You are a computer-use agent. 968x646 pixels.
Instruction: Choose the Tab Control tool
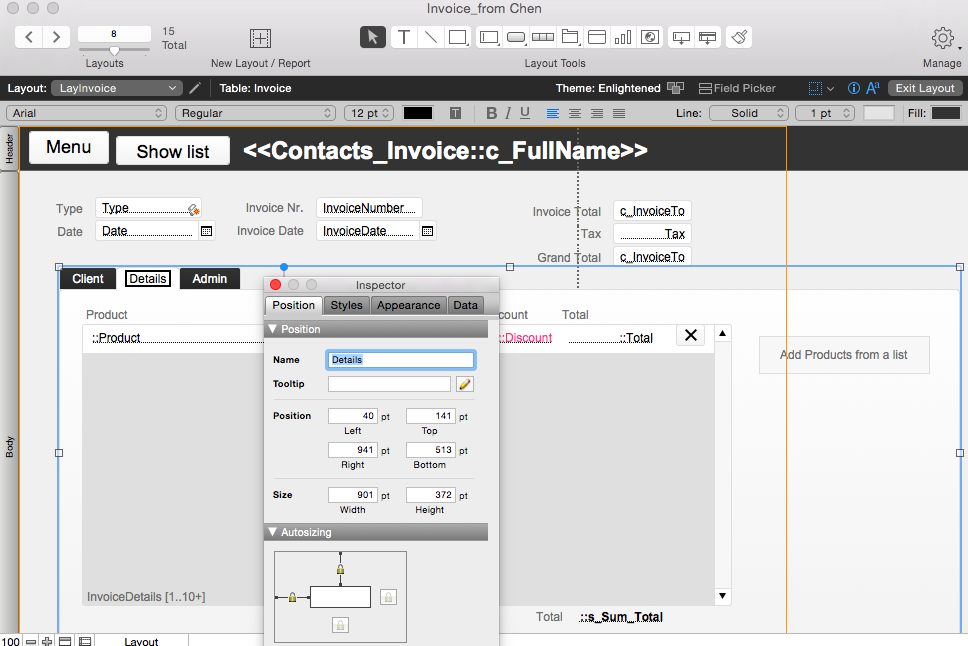click(570, 37)
